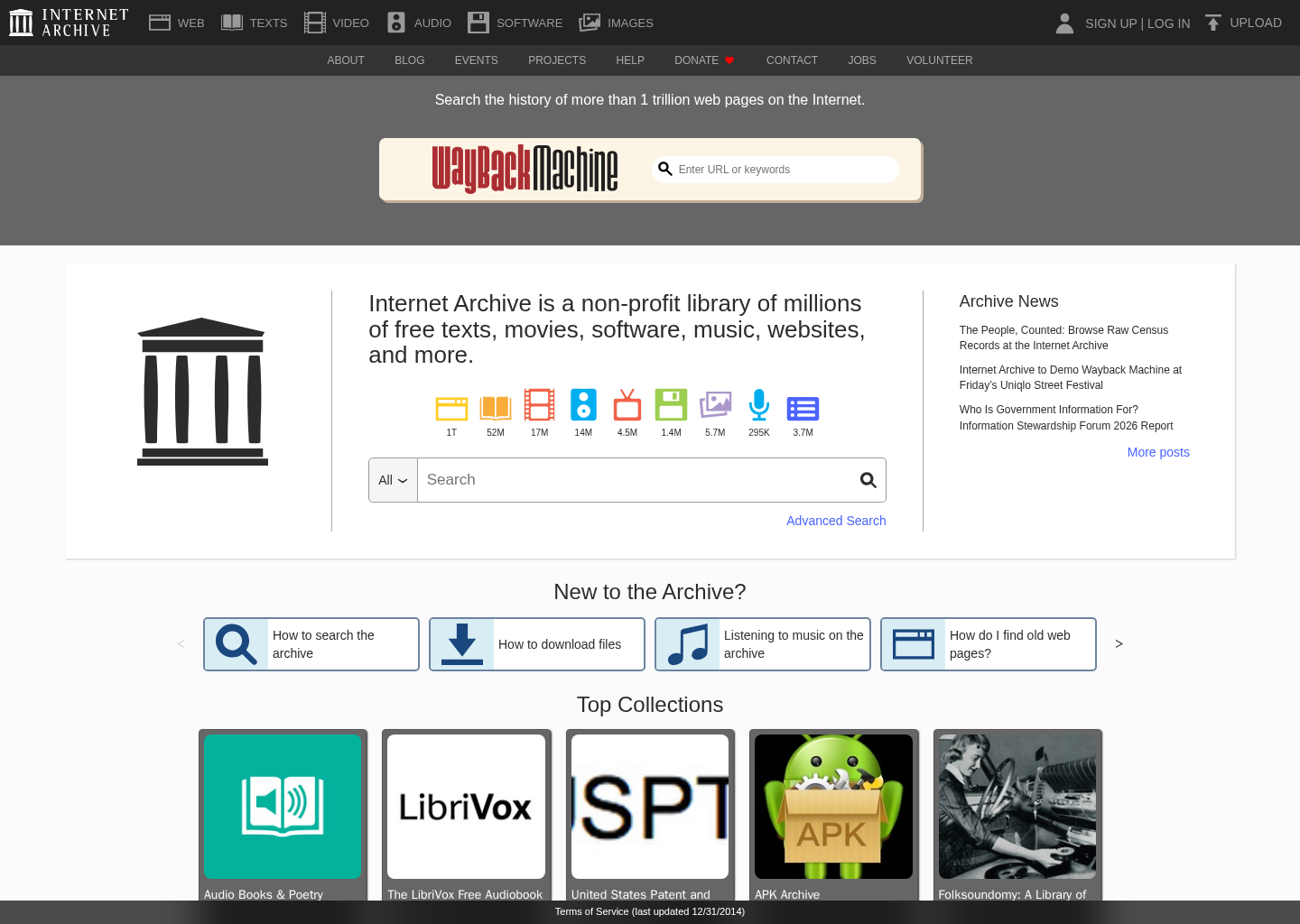Open the Projects menu item
Screen dimensions: 1300x924
[557, 60]
